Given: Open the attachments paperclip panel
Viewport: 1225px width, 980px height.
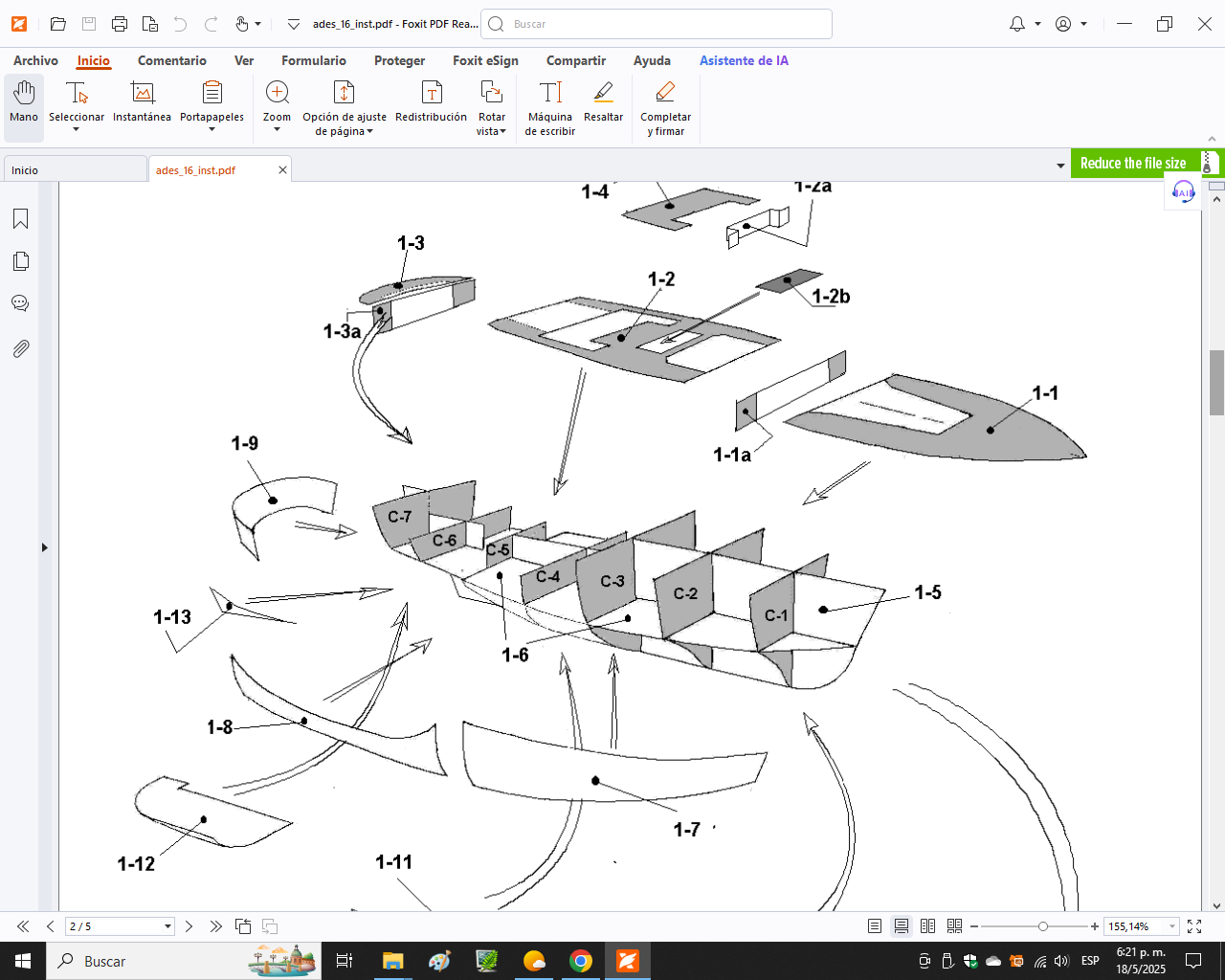Looking at the screenshot, I should 20,348.
